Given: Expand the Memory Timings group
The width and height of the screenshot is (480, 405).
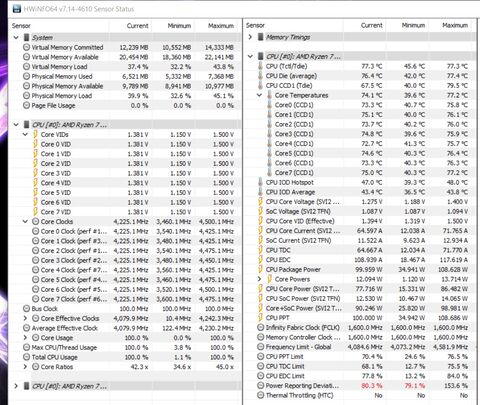Looking at the screenshot, I should tap(250, 37).
